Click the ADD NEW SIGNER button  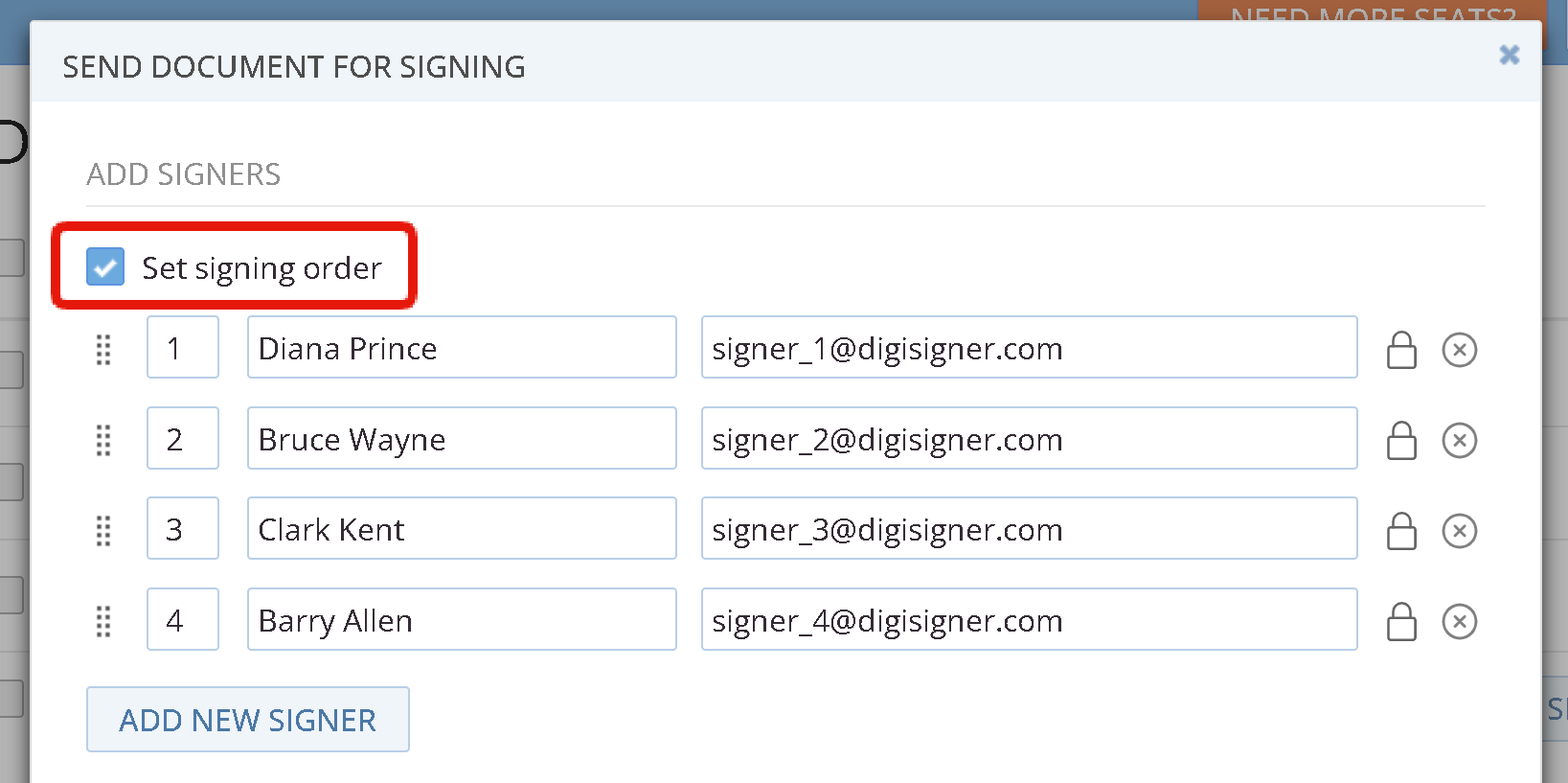coord(248,720)
